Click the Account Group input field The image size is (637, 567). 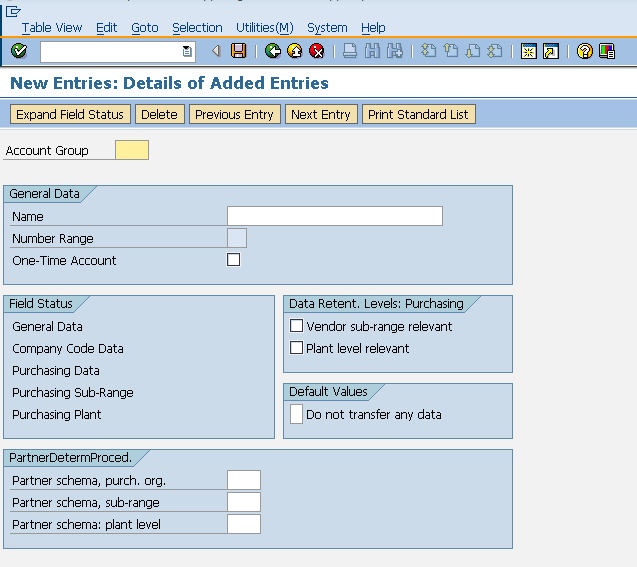[x=132, y=150]
